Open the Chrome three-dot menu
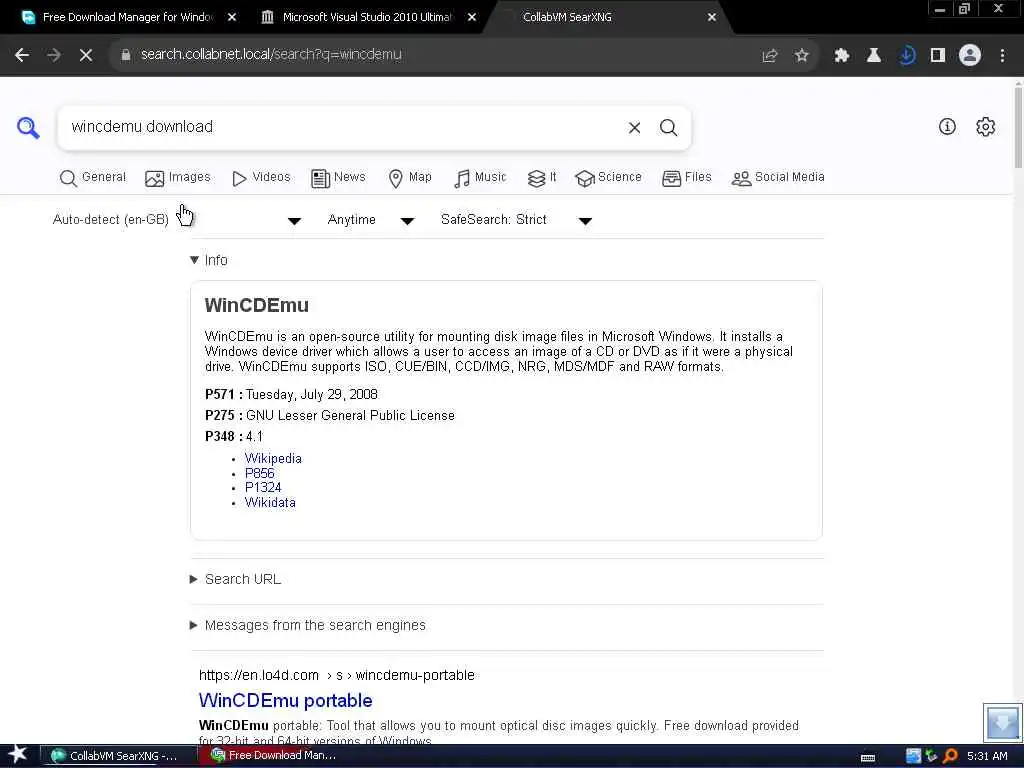 (1002, 56)
